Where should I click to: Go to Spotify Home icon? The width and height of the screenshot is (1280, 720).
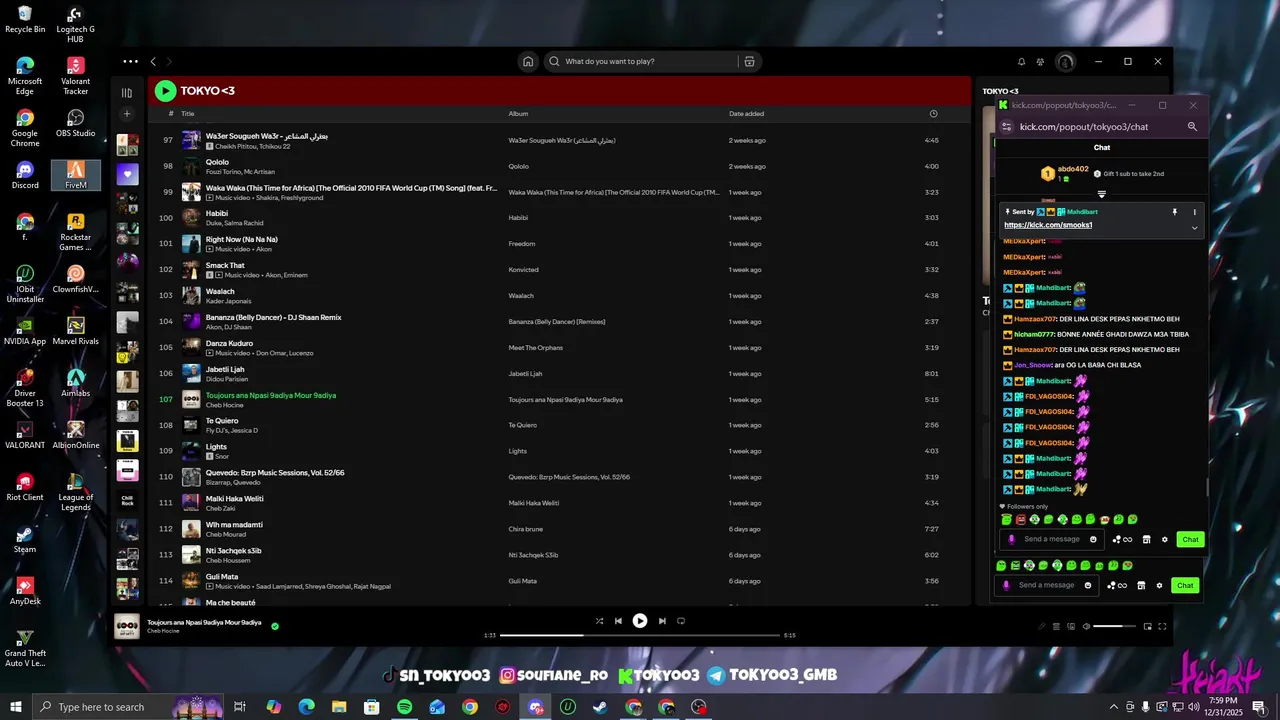tap(528, 61)
